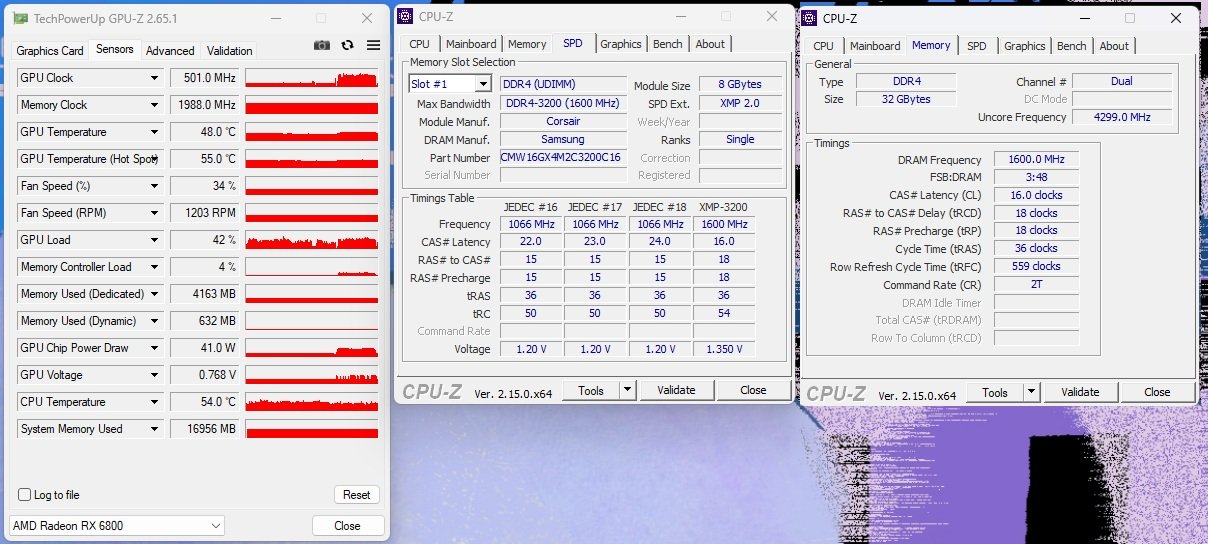Image resolution: width=1208 pixels, height=544 pixels.
Task: Open the Bench tab in the Memory window
Action: [1072, 46]
